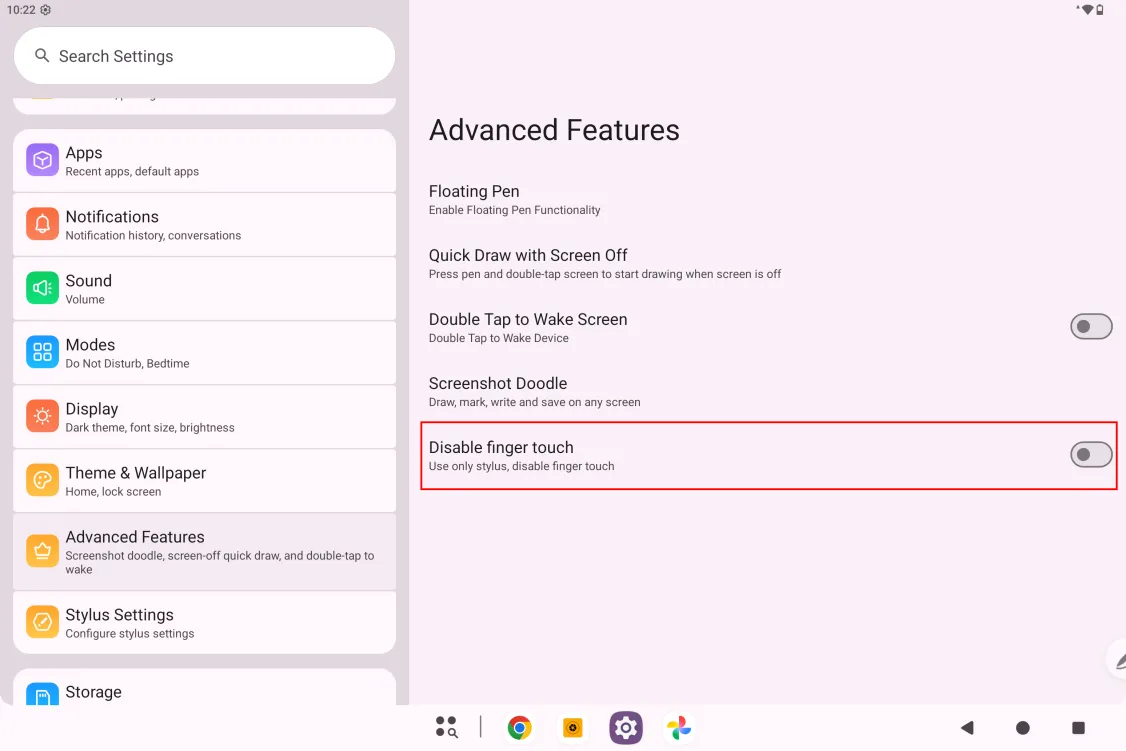Click the search magnifier icon

click(x=42, y=55)
